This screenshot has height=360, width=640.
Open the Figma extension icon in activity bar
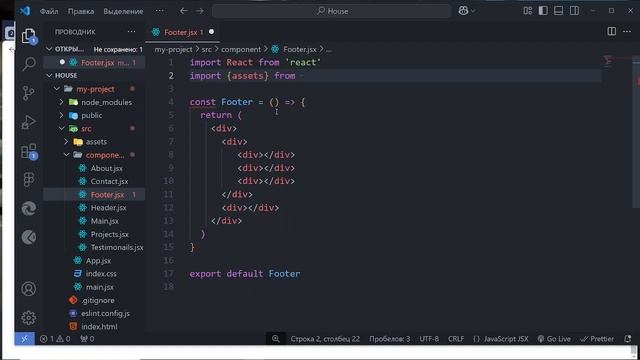29,180
